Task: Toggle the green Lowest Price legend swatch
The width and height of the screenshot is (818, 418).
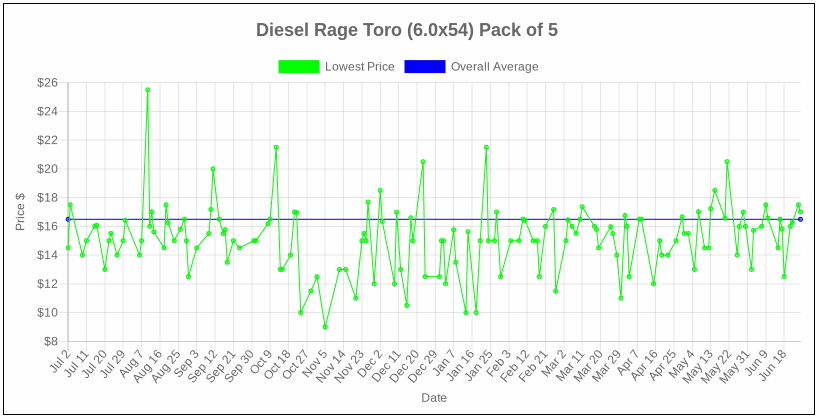Action: pos(298,67)
